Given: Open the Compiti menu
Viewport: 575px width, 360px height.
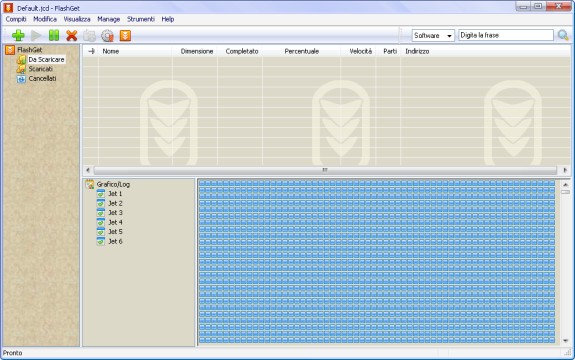Looking at the screenshot, I should [16, 19].
